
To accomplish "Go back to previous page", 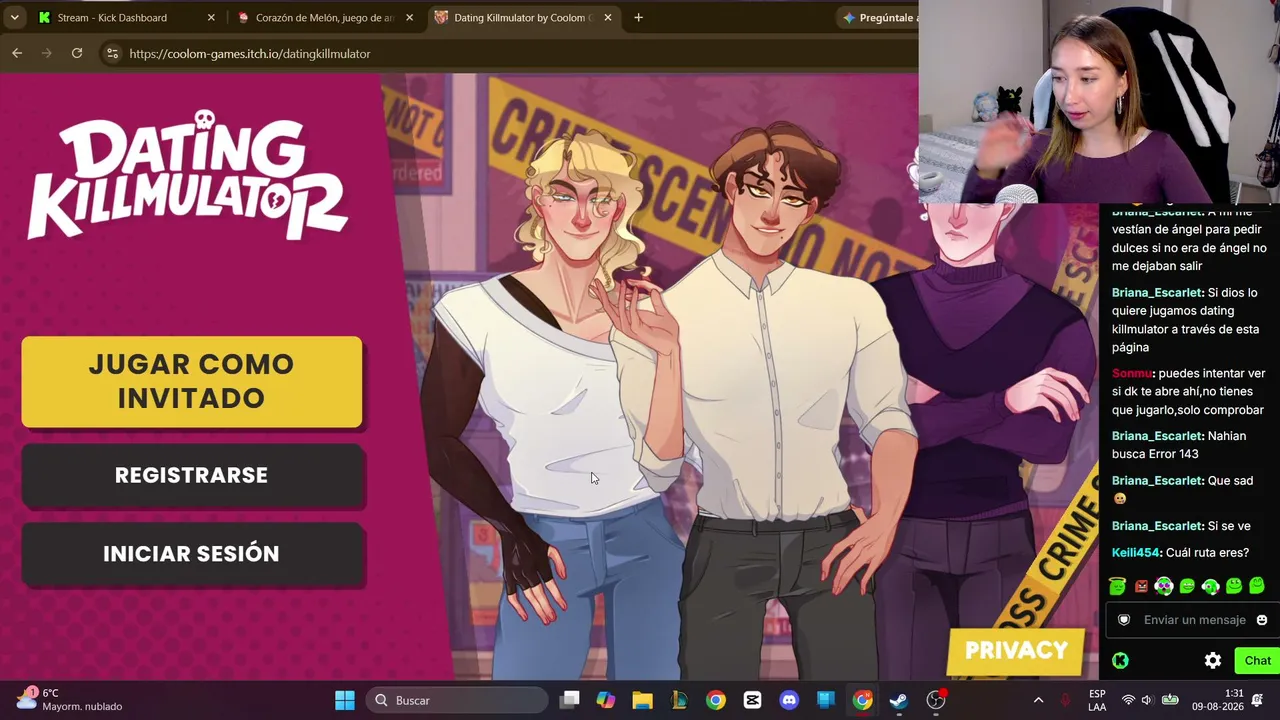I will [x=17, y=53].
